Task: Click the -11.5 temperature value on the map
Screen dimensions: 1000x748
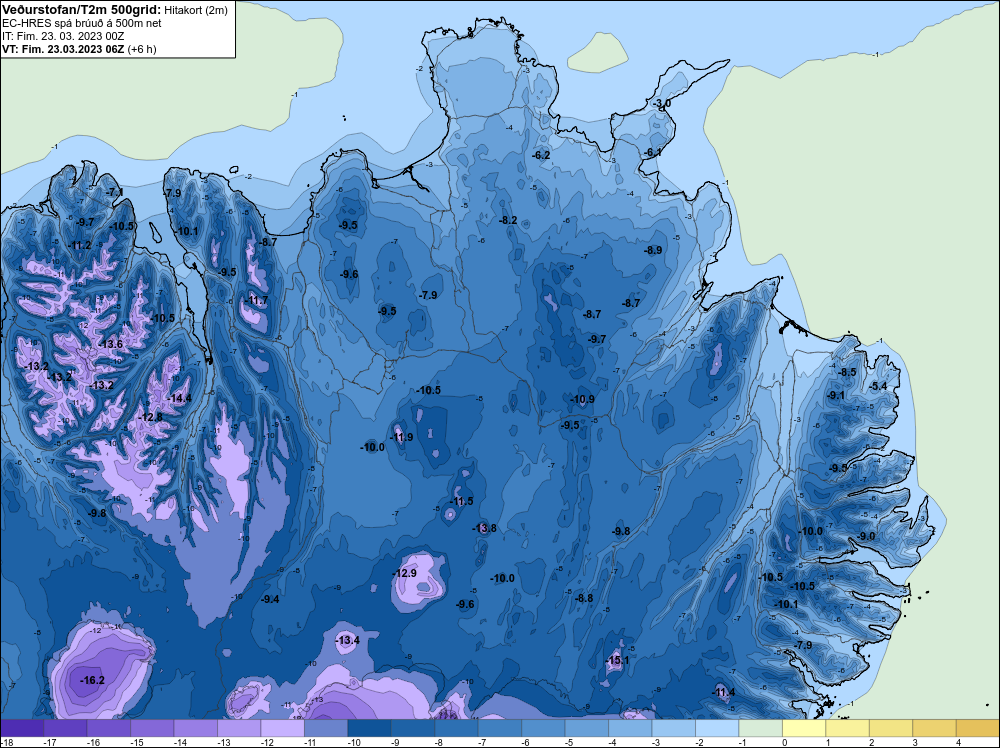Action: pyautogui.click(x=461, y=501)
